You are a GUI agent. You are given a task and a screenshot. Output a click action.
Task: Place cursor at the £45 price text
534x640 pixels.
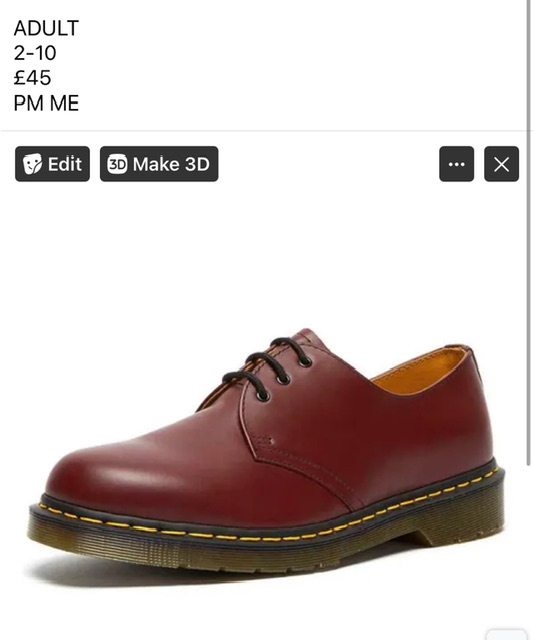(32, 78)
